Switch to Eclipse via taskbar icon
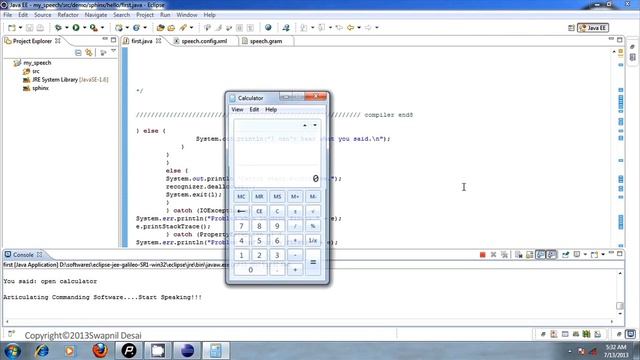Image resolution: width=640 pixels, height=360 pixels. (x=187, y=351)
